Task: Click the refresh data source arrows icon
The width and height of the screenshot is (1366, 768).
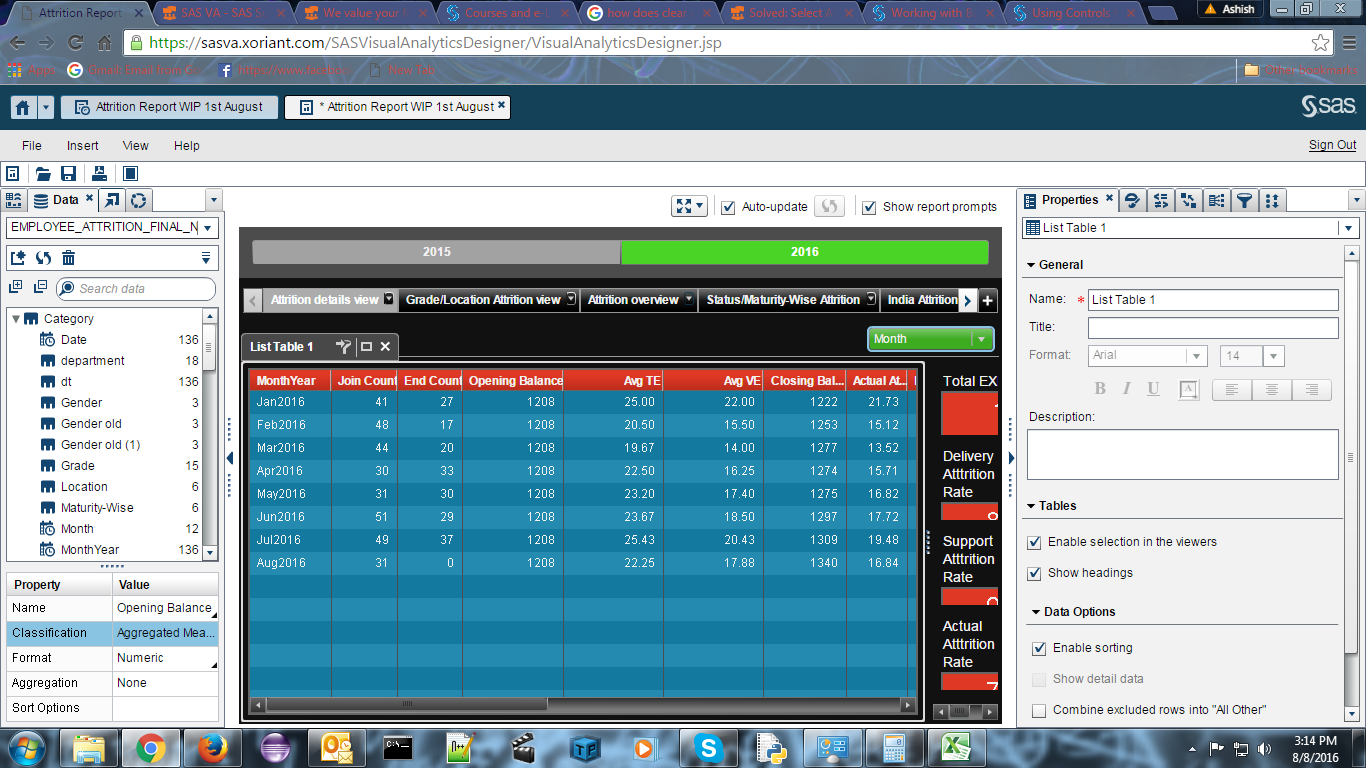Action: pos(43,258)
